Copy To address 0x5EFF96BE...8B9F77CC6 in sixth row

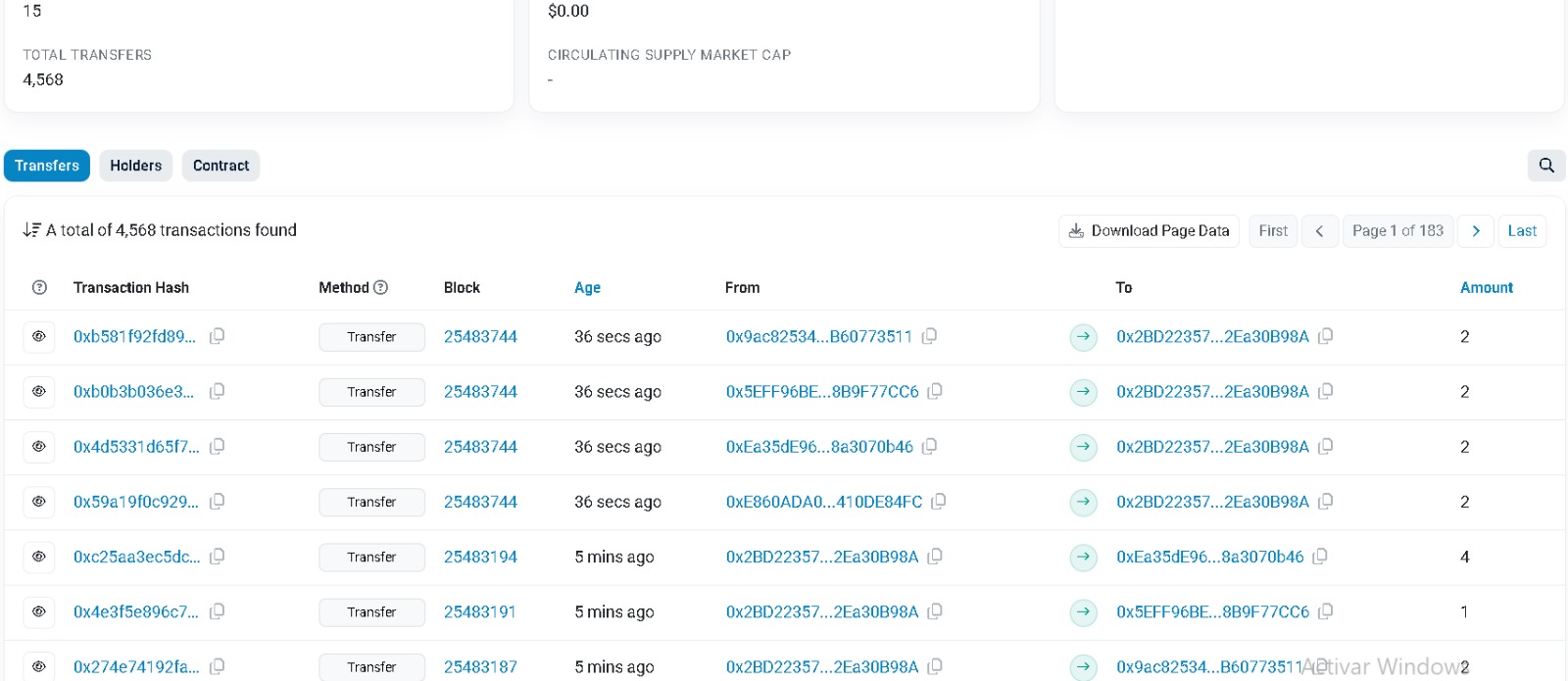coord(1326,610)
